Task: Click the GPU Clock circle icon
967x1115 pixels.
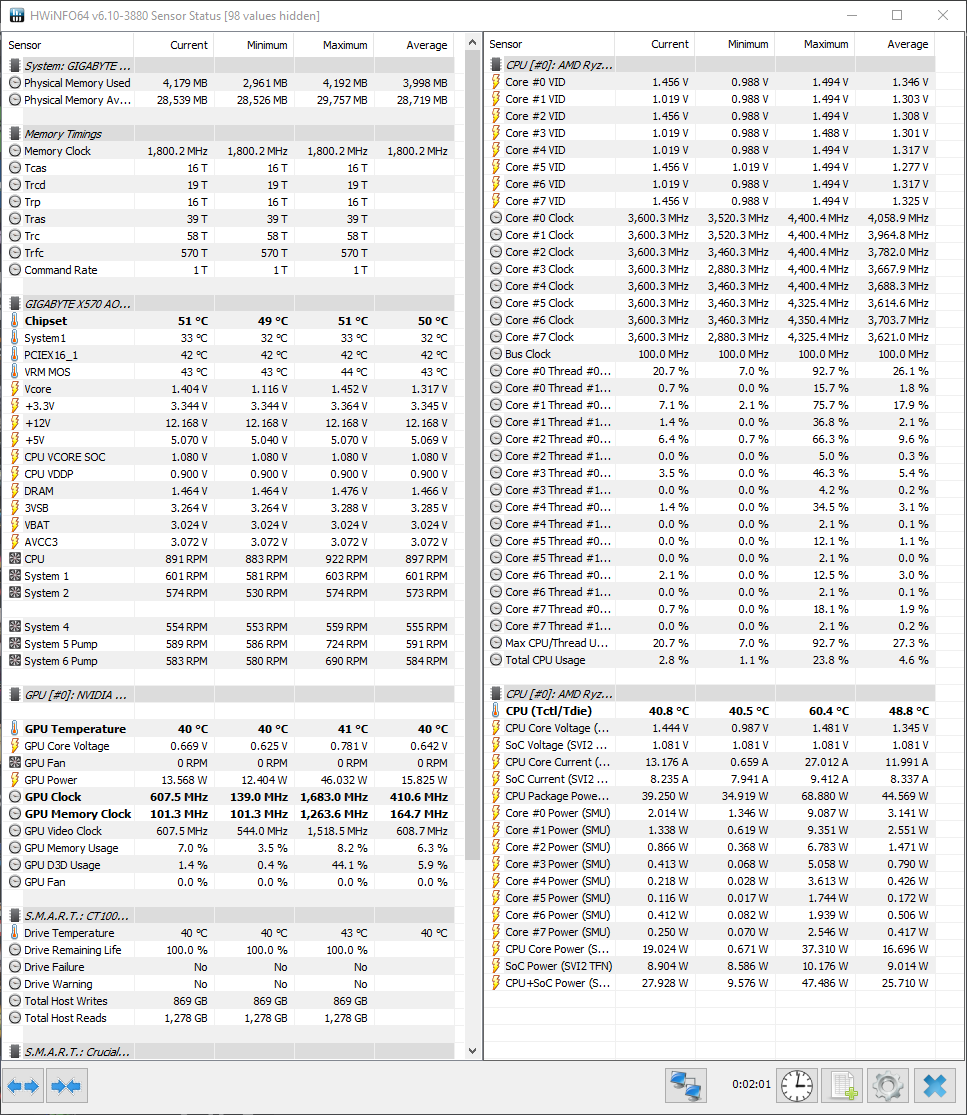Action: pos(15,797)
